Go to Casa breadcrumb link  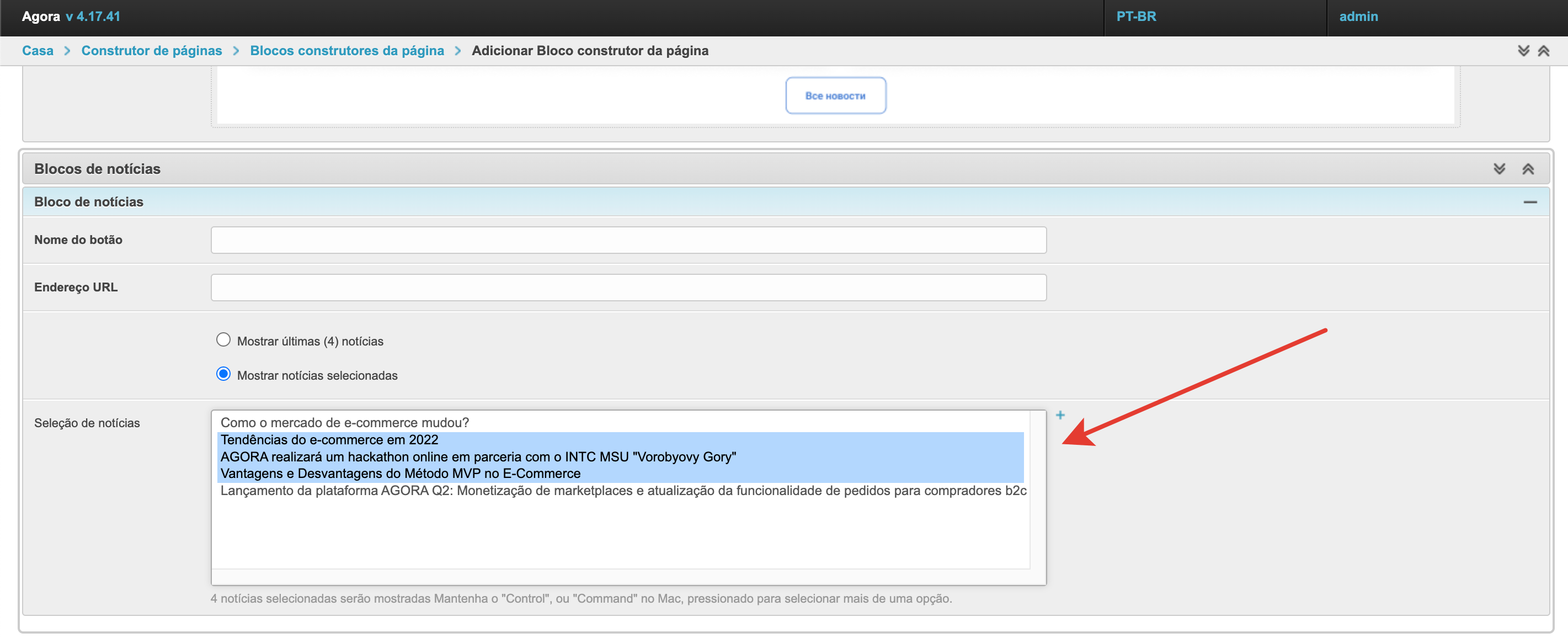(38, 51)
